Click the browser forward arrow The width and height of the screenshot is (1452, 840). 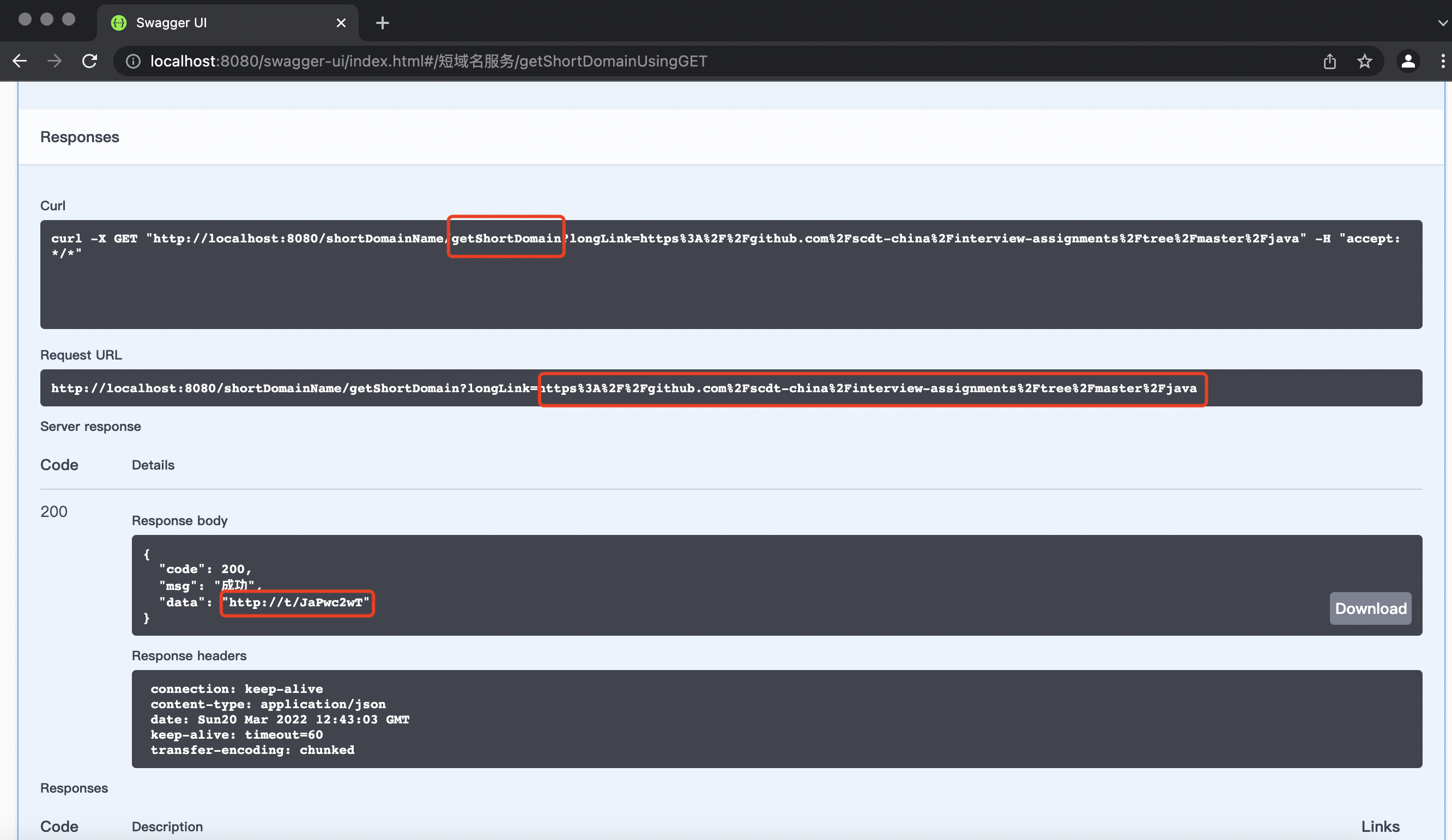(54, 61)
